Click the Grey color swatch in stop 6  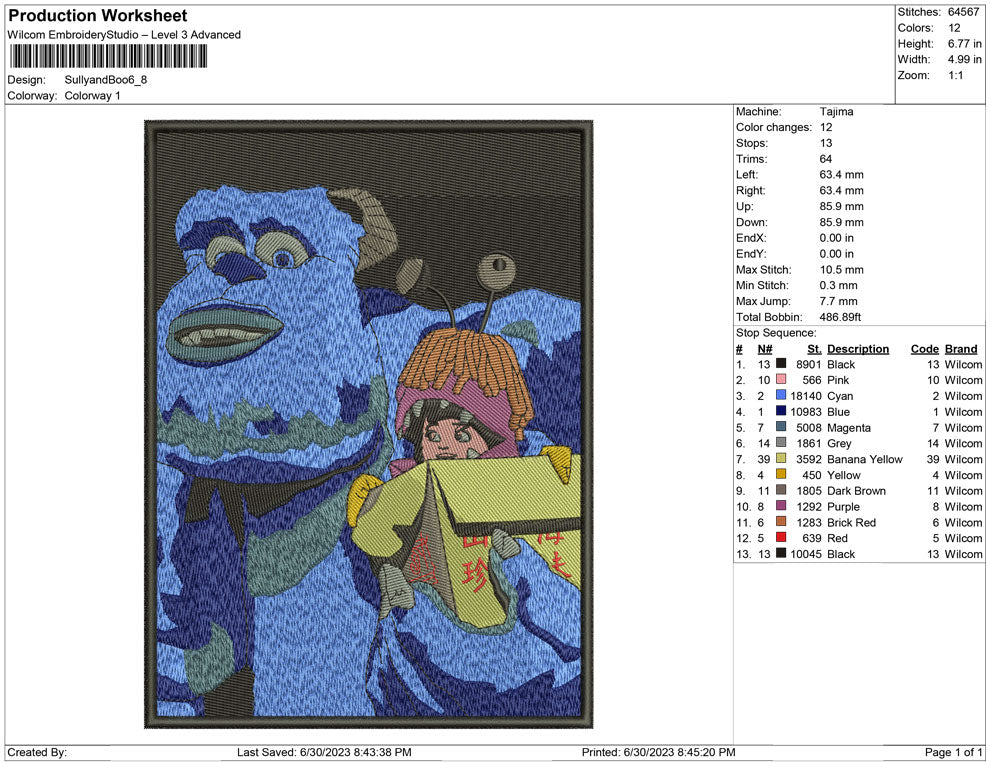tap(781, 443)
